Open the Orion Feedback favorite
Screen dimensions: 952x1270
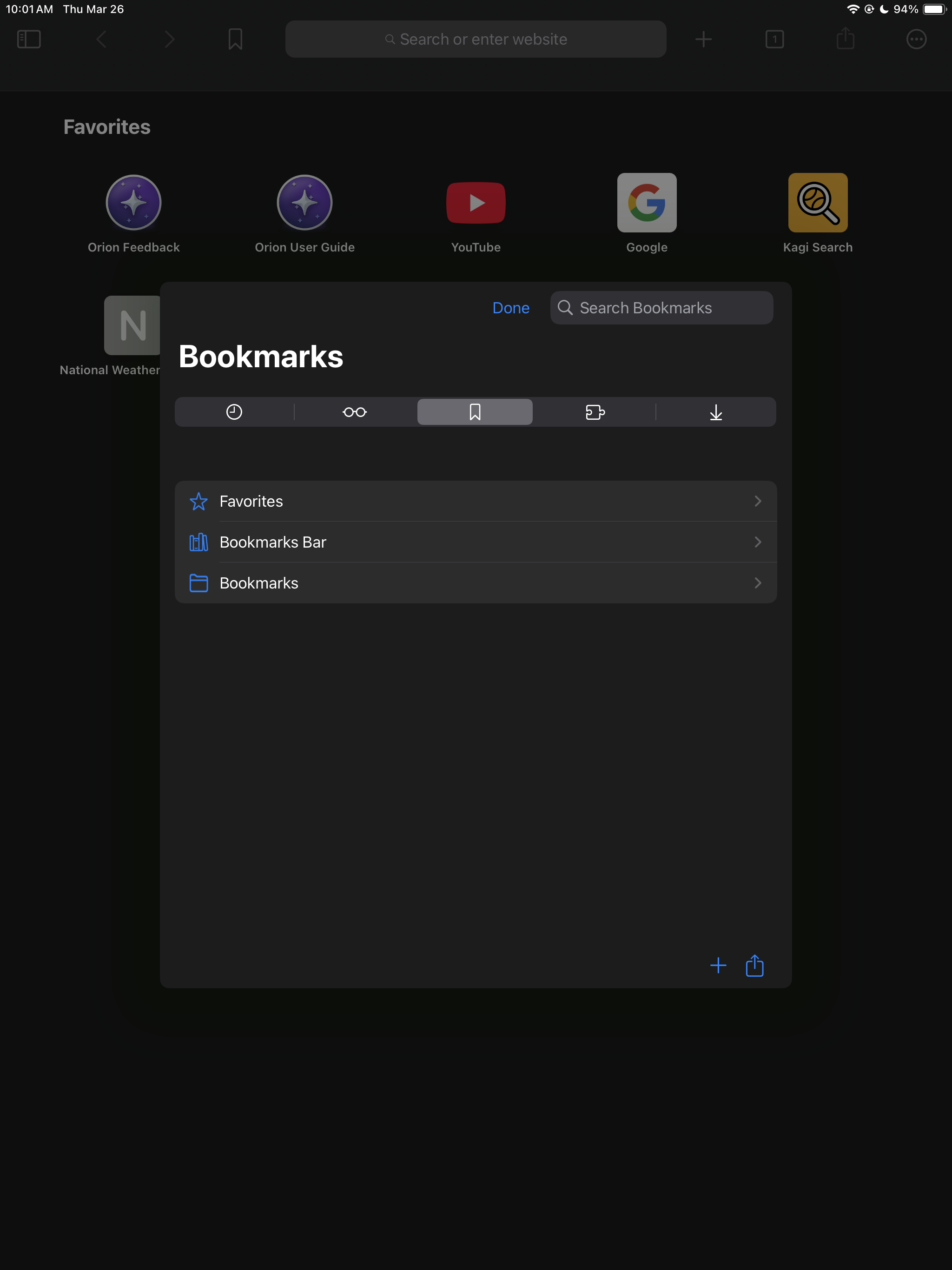(134, 203)
